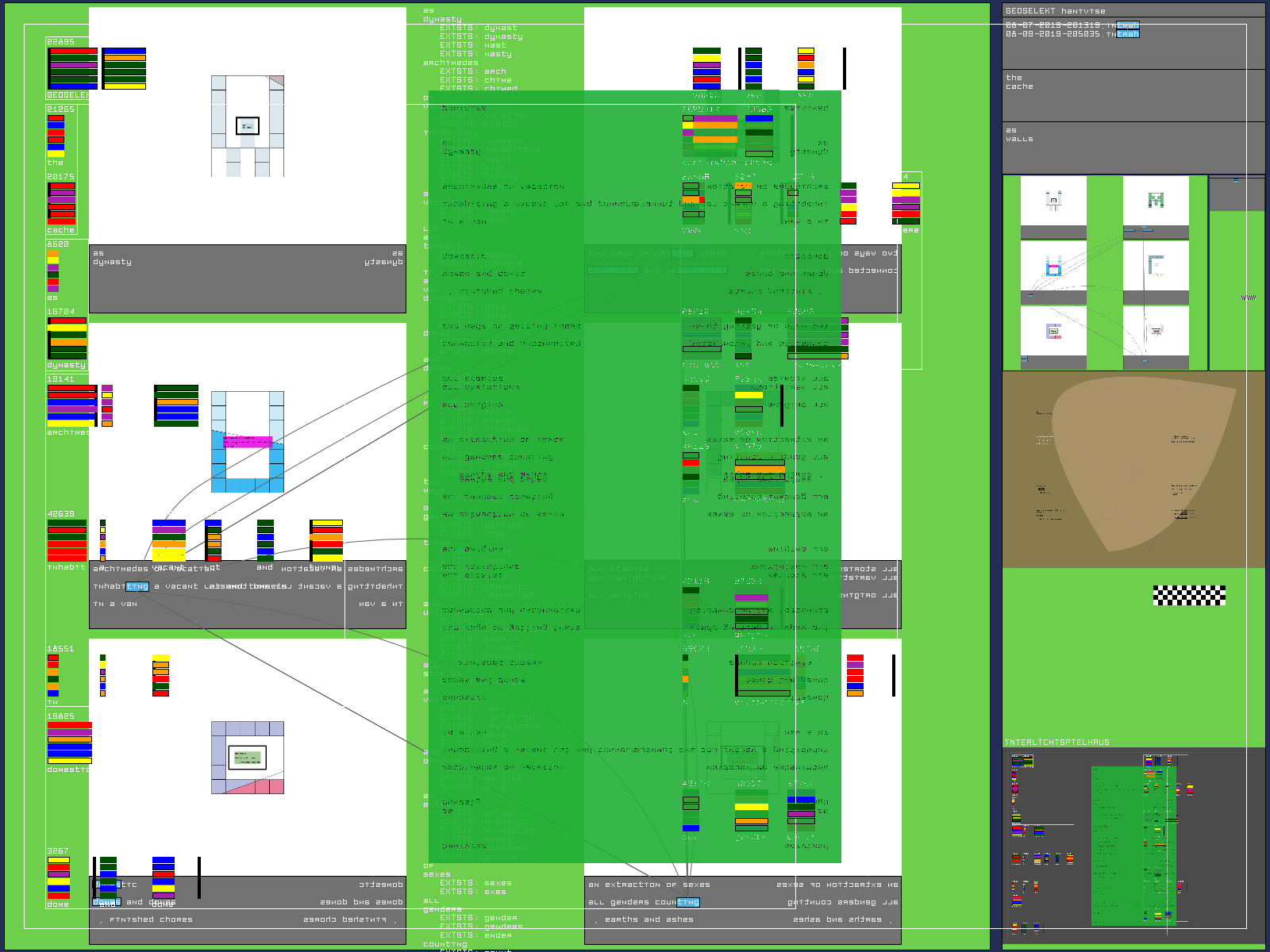Click highlighted 'ting' in 'inhabiting a vacant'

(137, 586)
